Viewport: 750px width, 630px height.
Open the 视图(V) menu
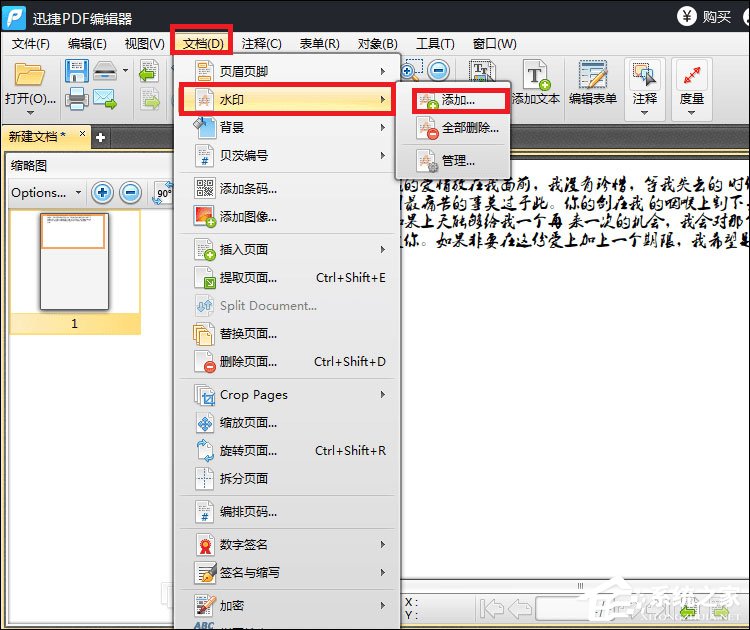[144, 44]
